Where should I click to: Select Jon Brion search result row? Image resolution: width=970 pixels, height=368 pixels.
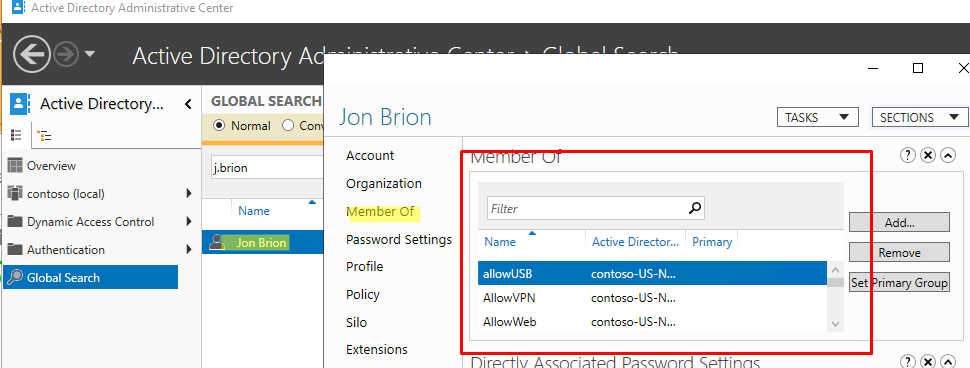[263, 242]
